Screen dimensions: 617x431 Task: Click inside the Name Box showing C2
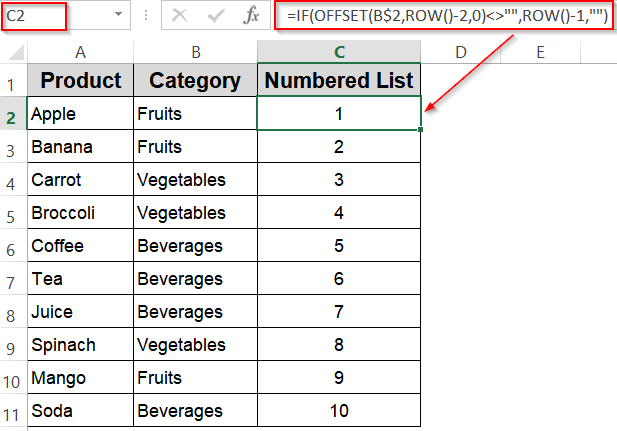(50, 16)
